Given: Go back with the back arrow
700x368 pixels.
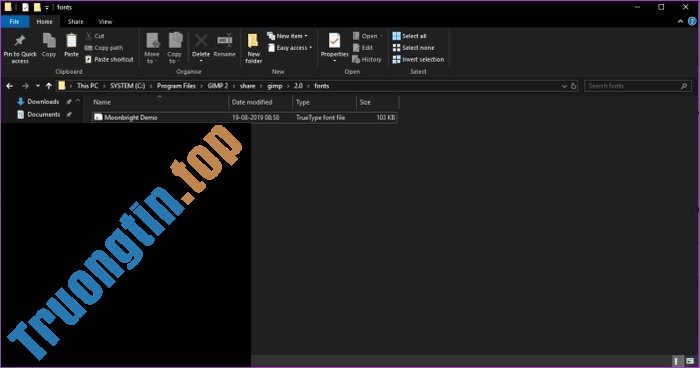Looking at the screenshot, I should click(10, 86).
